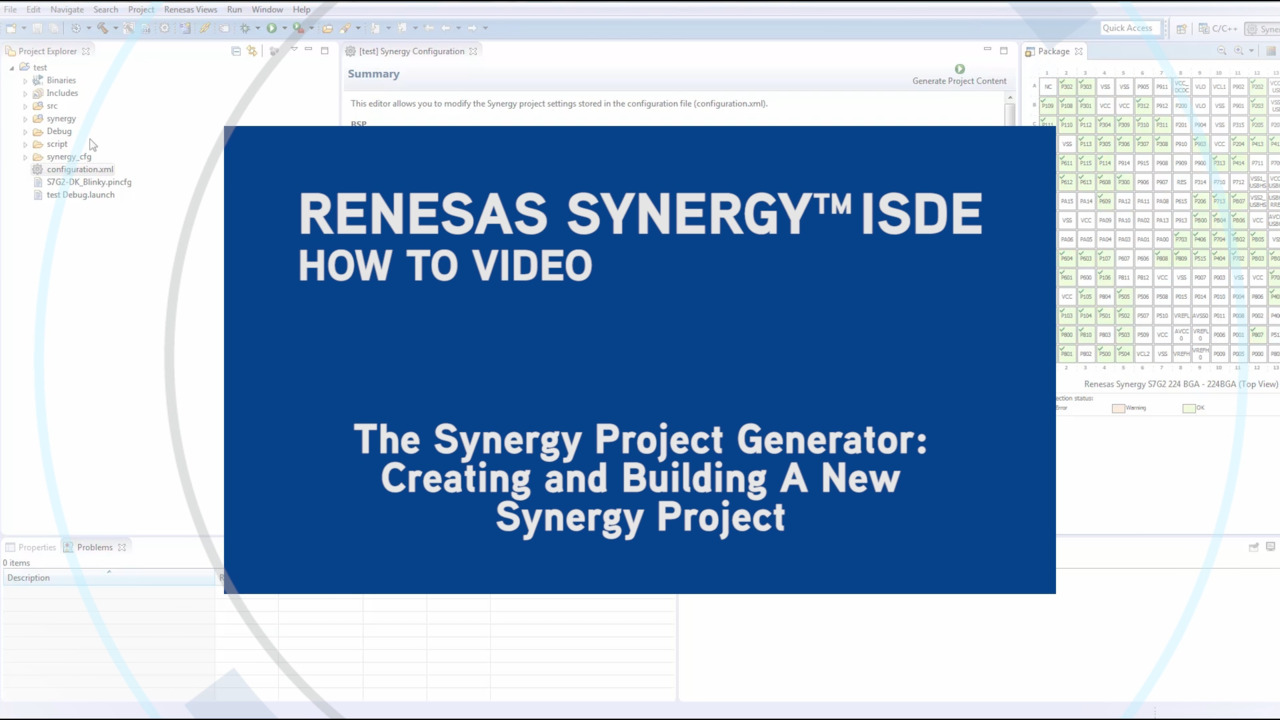1280x720 pixels.
Task: Expand the Binaries tree node
Action: coord(25,80)
